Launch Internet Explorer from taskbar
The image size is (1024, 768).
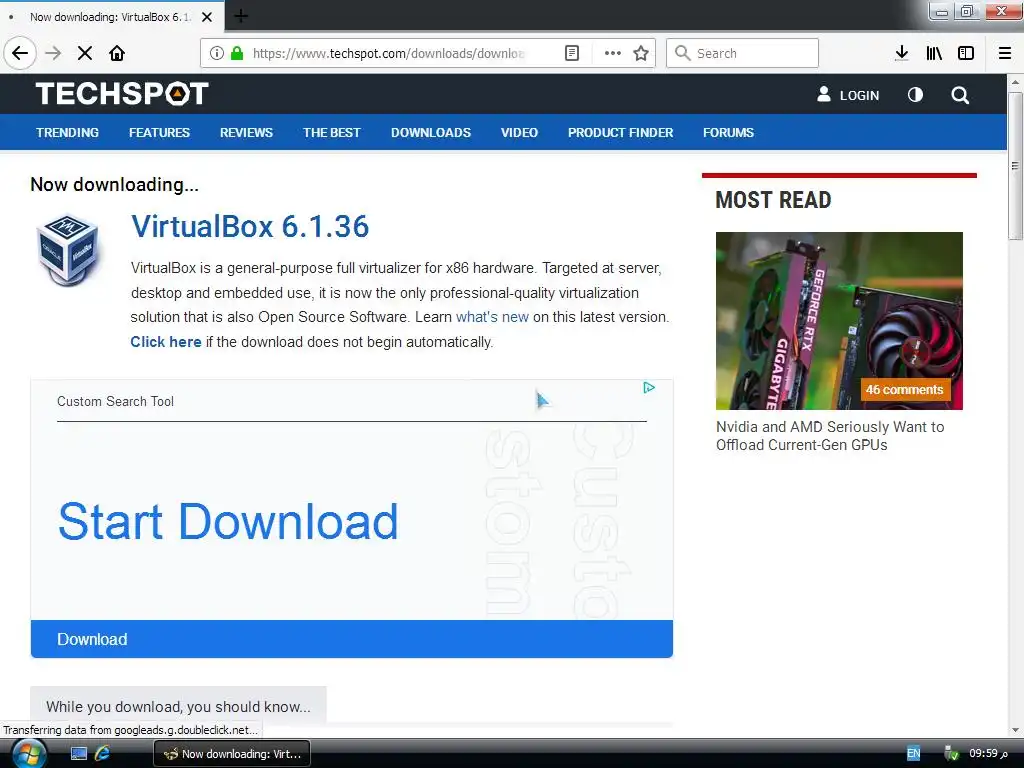[x=103, y=754]
